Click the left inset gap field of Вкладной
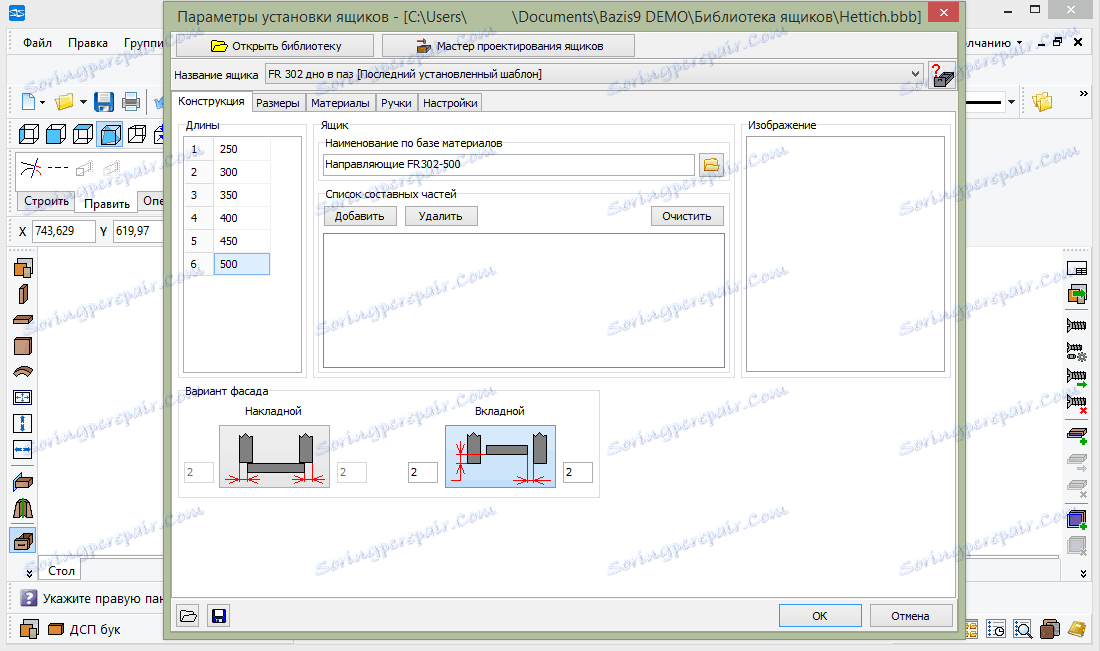1100x651 pixels. tap(423, 472)
